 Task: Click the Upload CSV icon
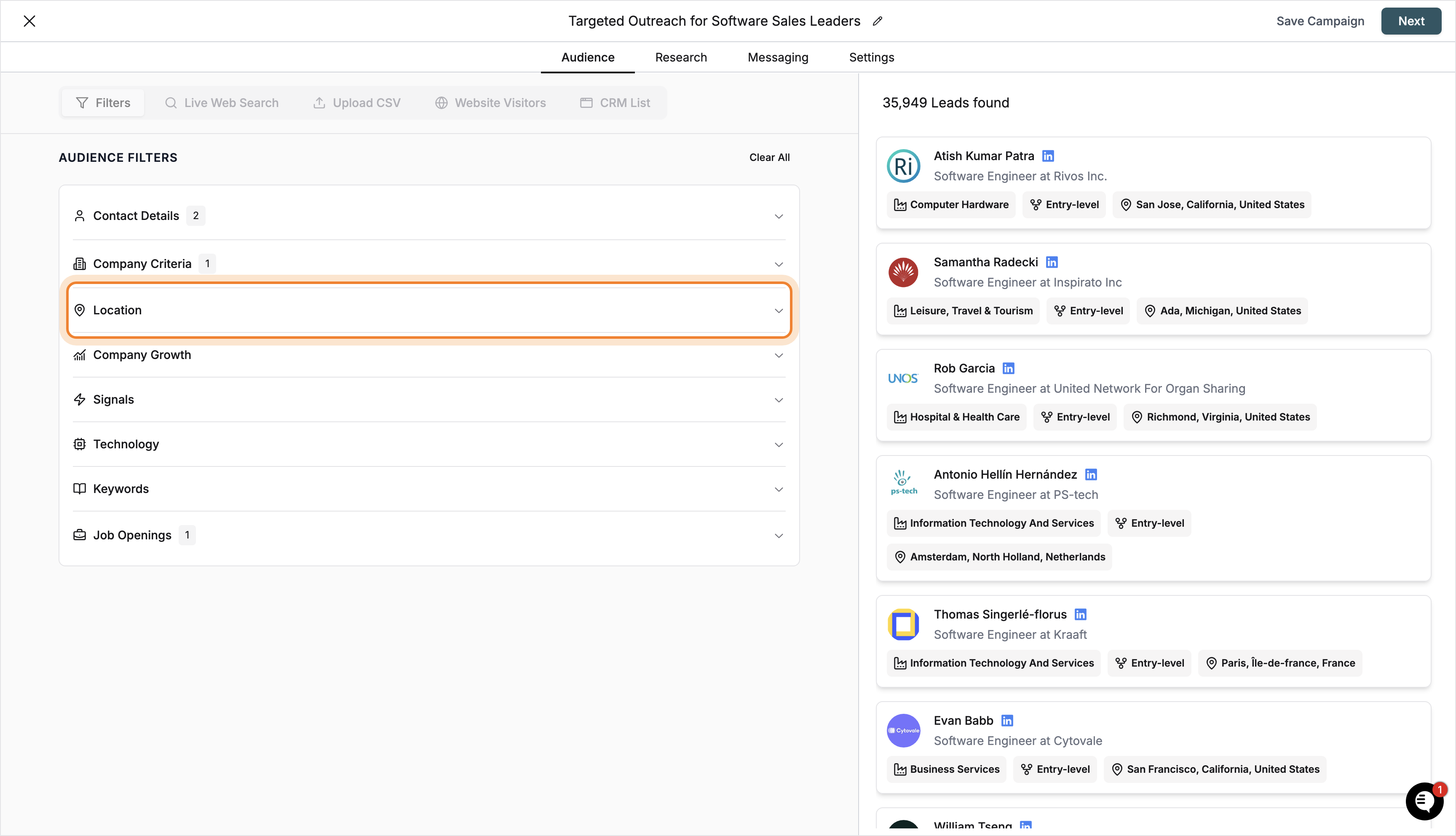tap(320, 102)
